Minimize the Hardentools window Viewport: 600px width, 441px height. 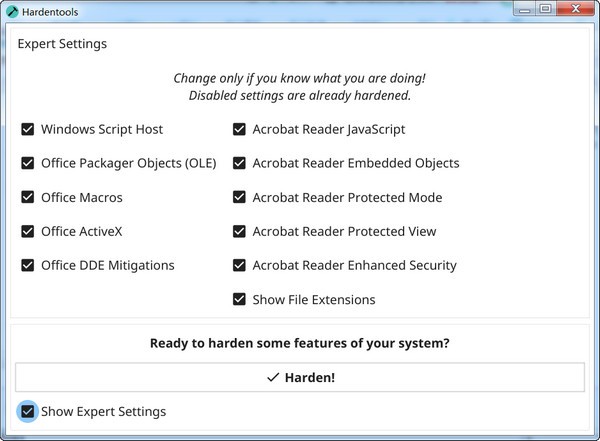coord(524,9)
